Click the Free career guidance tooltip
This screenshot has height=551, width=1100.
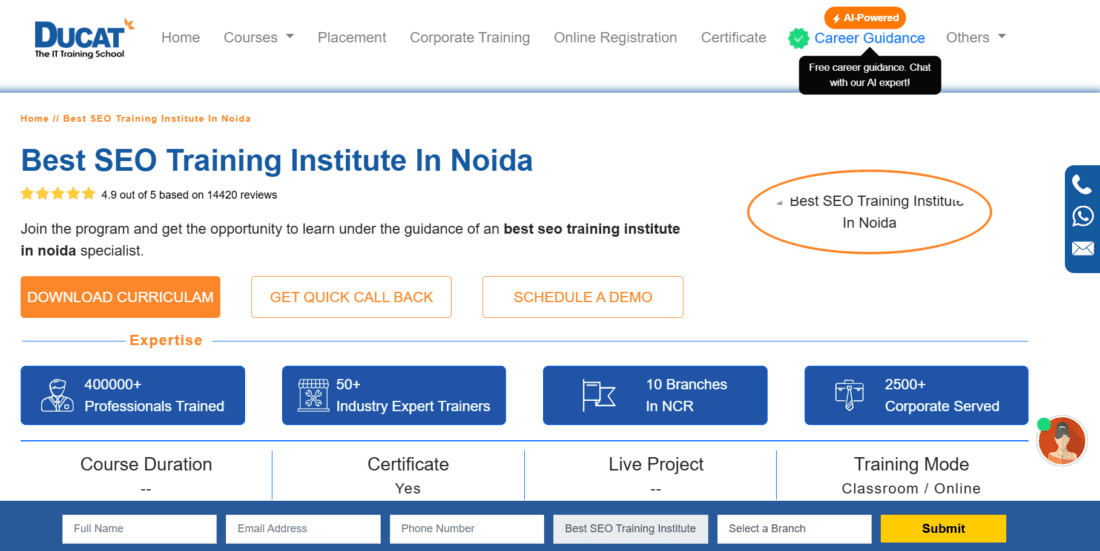[870, 75]
